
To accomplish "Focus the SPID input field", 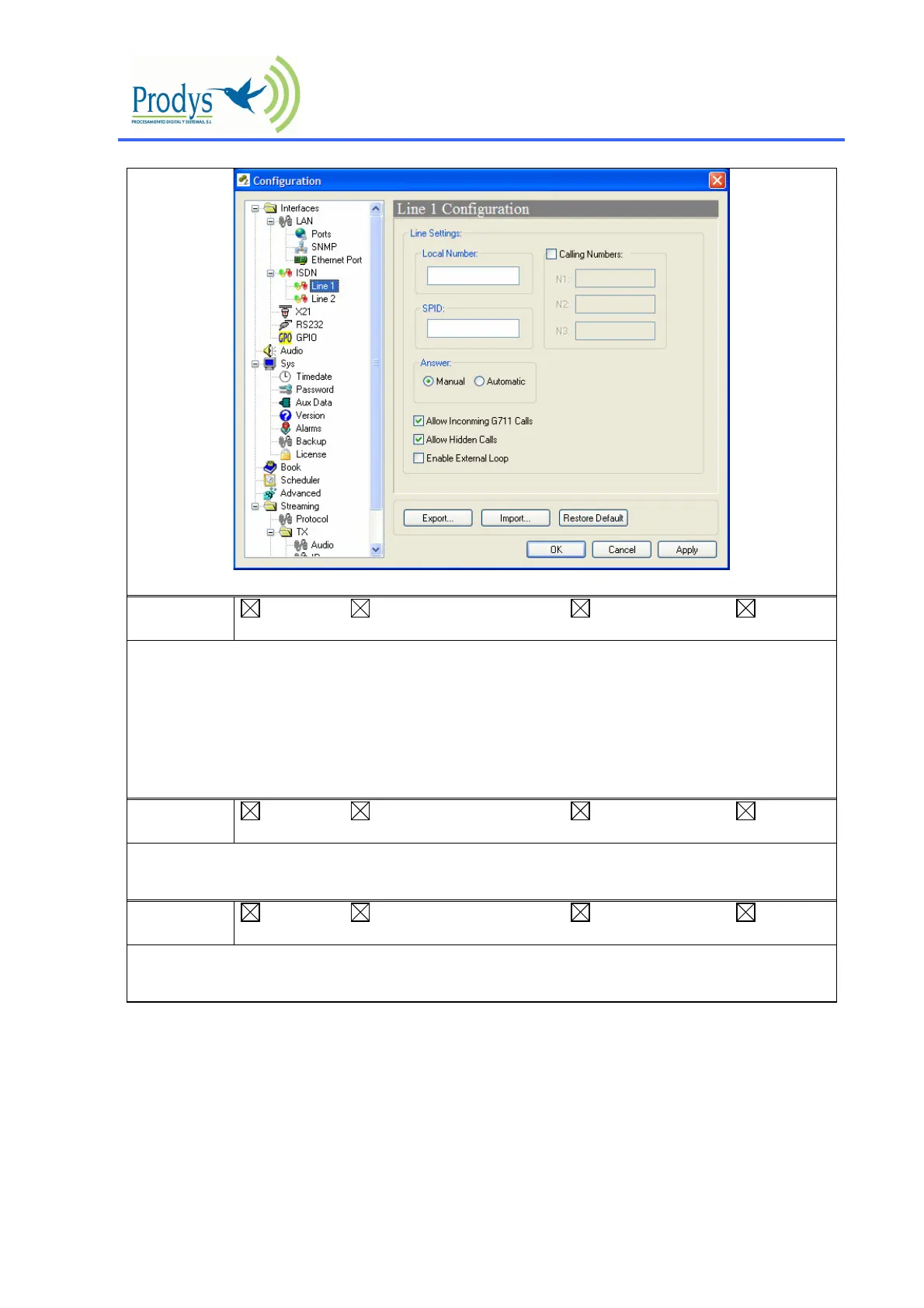I will 473,329.
